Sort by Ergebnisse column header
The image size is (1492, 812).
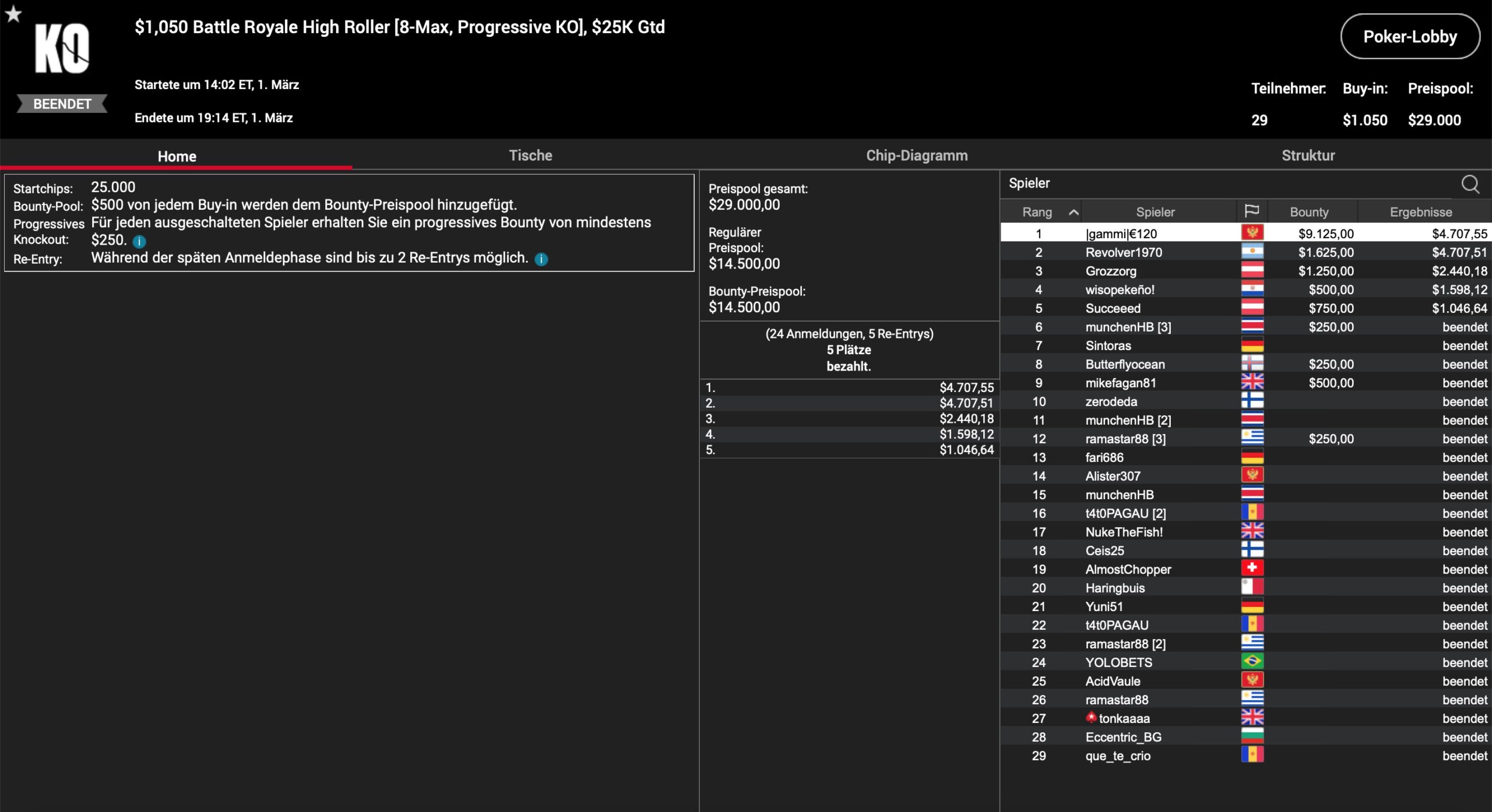pyautogui.click(x=1420, y=212)
